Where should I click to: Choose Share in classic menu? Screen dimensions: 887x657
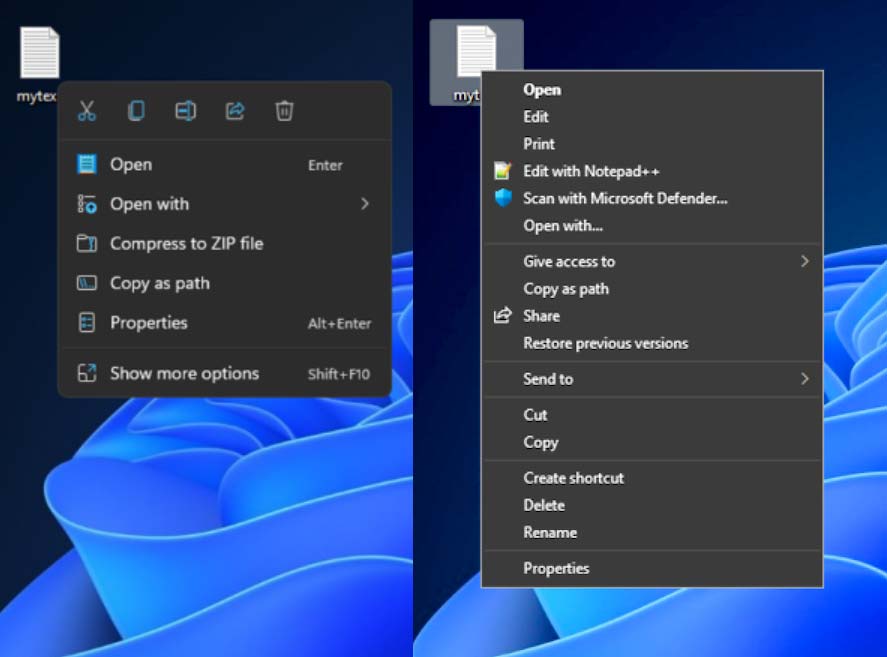point(652,316)
